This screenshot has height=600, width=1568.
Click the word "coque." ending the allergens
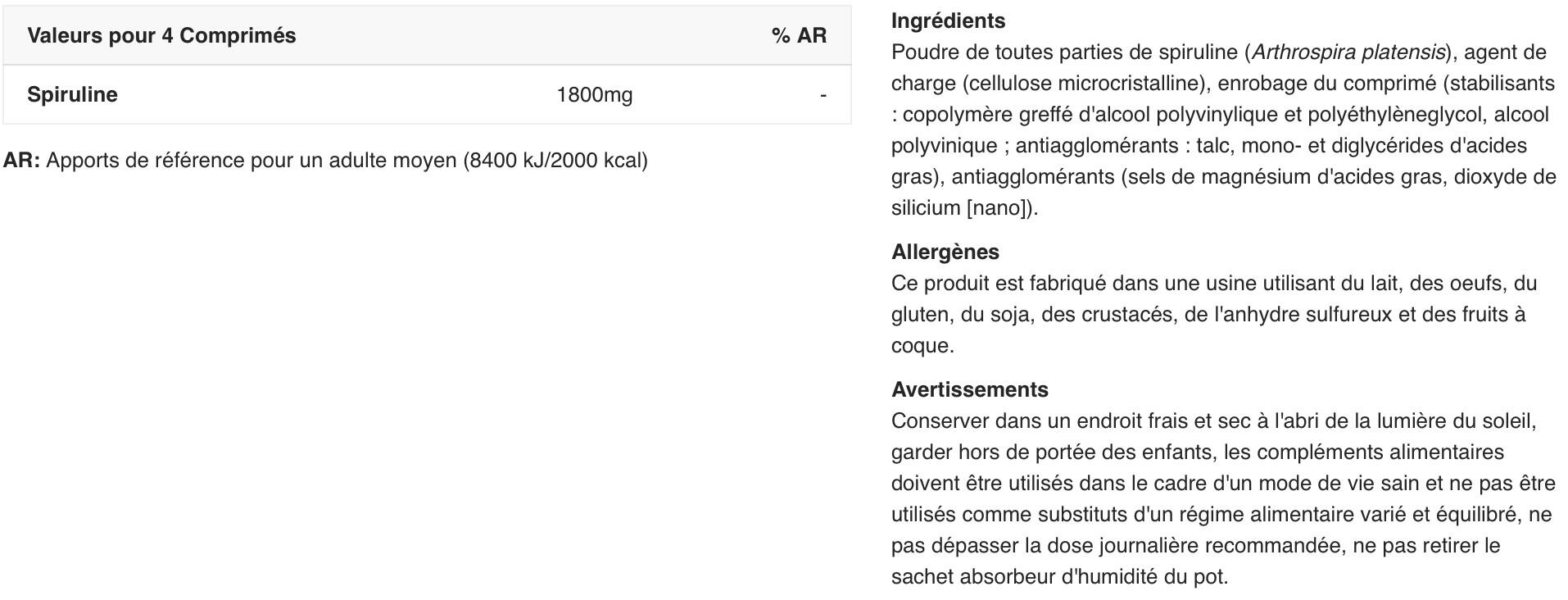click(922, 346)
